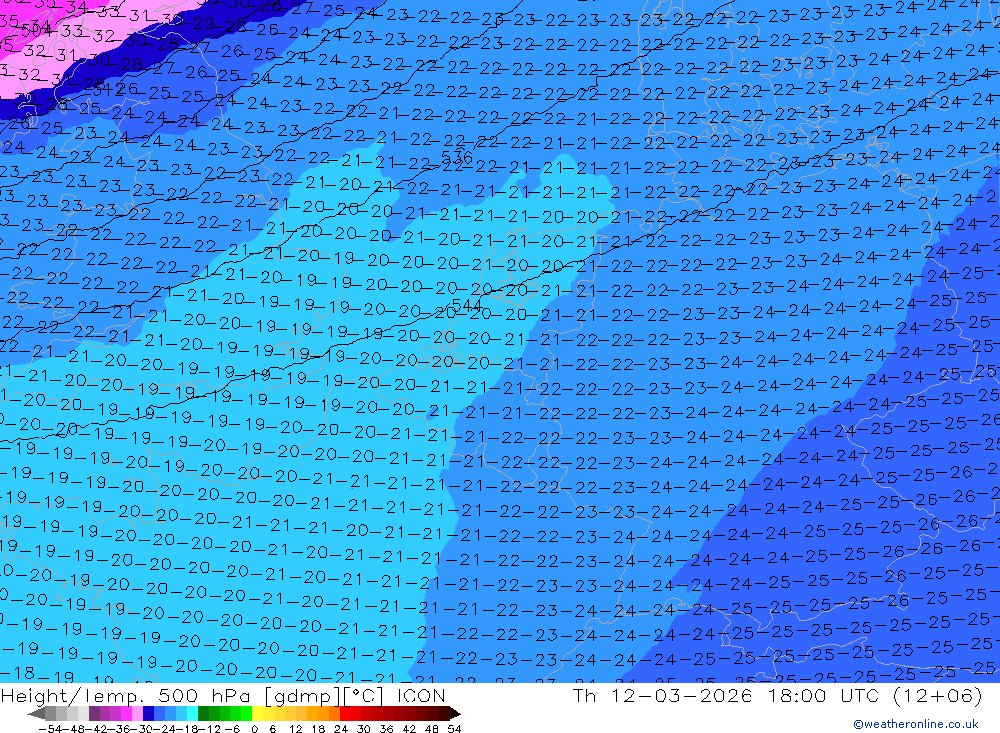This screenshot has height=733, width=1000.
Task: Click the dark blue legend swatch at -30
Action: (x=148, y=713)
